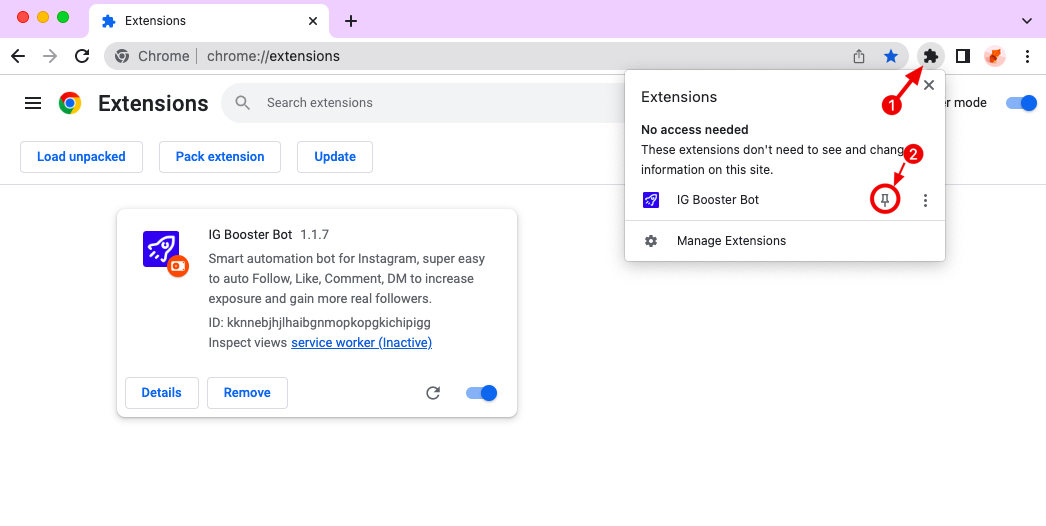
Task: Click the Update button
Action: pyautogui.click(x=335, y=157)
